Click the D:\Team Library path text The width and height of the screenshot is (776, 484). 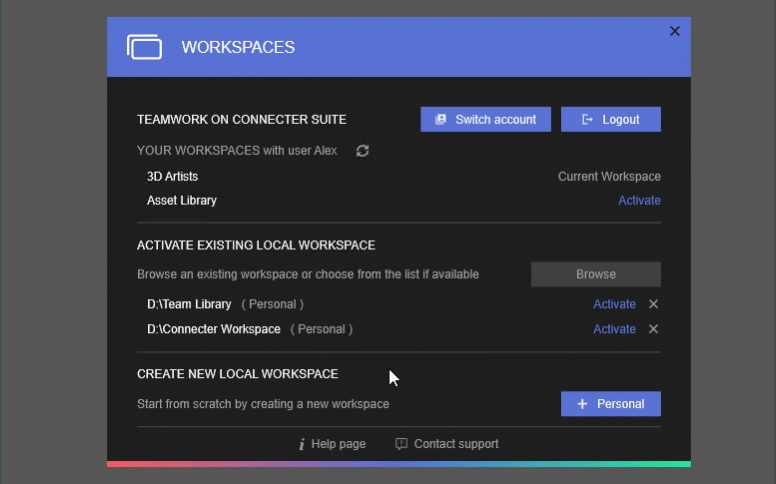pyautogui.click(x=189, y=304)
